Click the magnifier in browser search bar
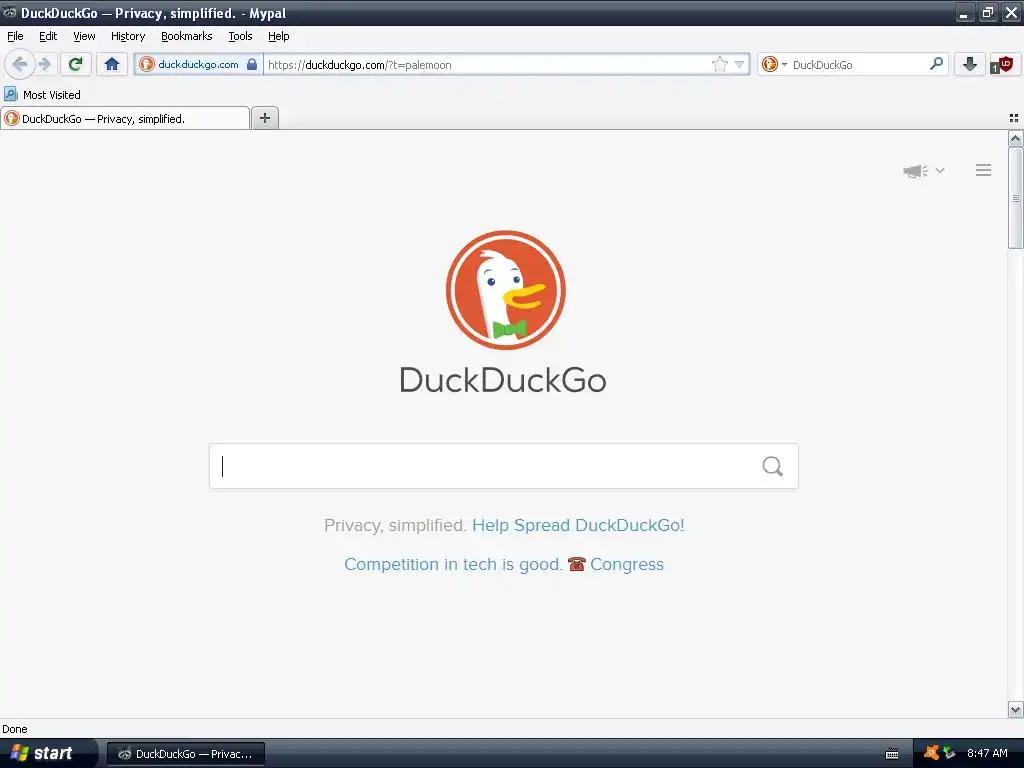 tap(936, 64)
